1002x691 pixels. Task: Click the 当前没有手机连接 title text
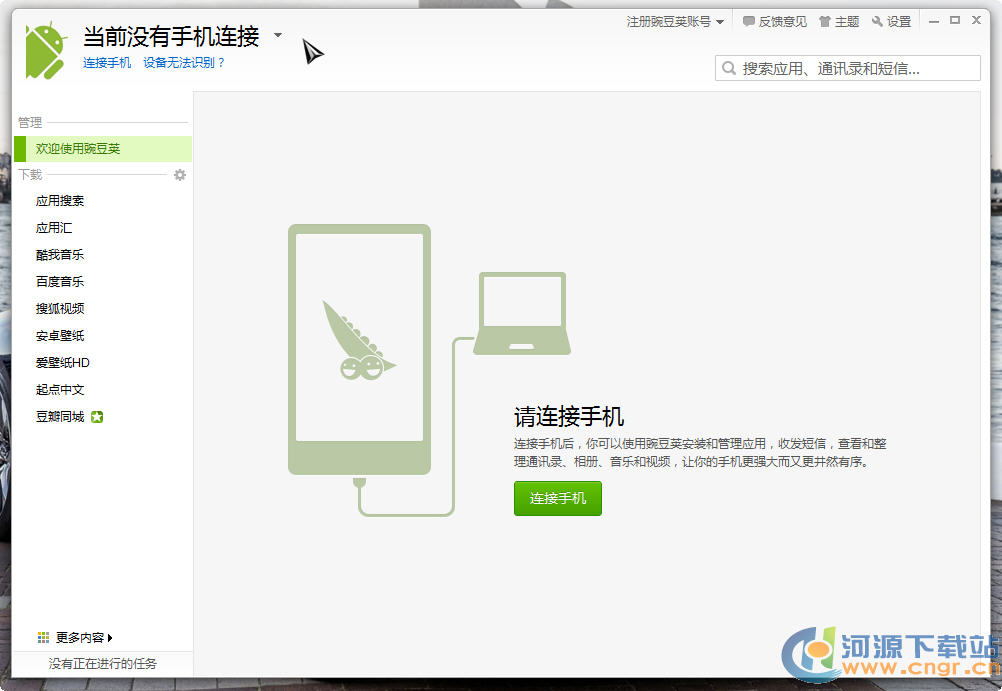tap(171, 36)
